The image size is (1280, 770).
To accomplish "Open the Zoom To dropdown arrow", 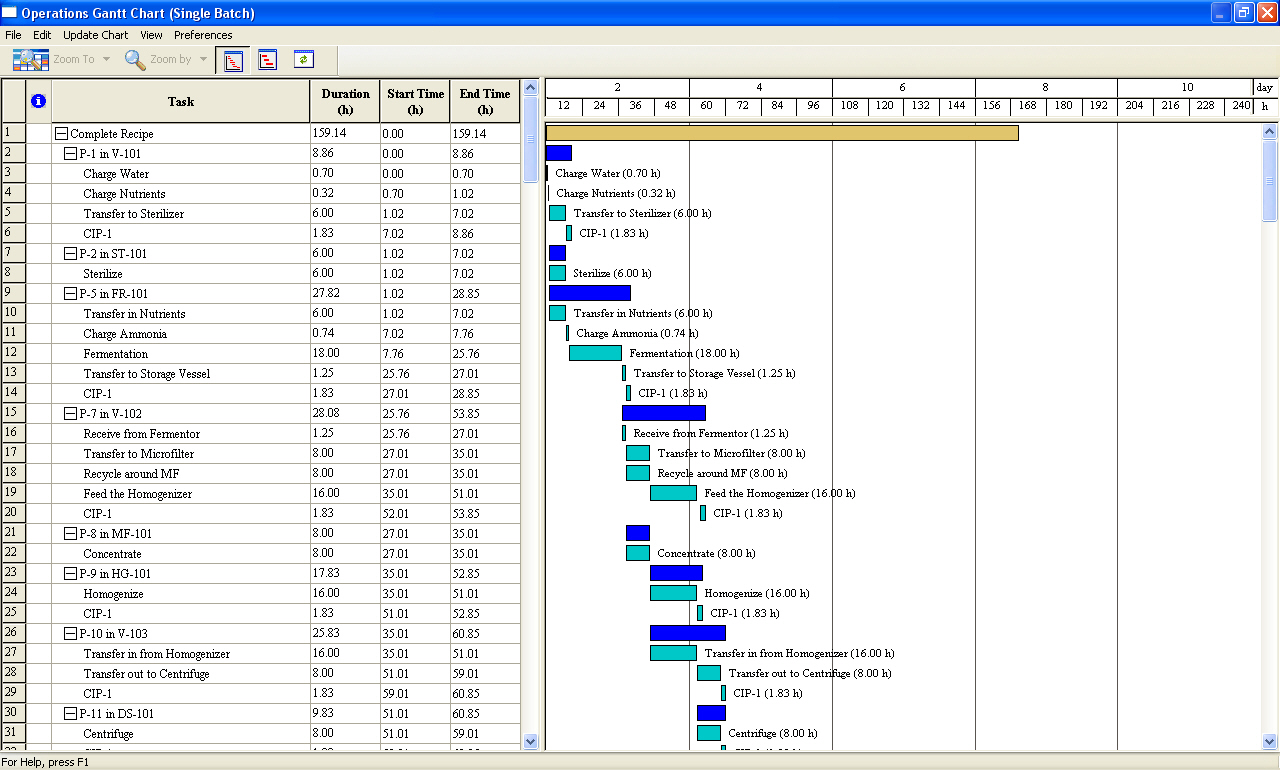I will (104, 60).
